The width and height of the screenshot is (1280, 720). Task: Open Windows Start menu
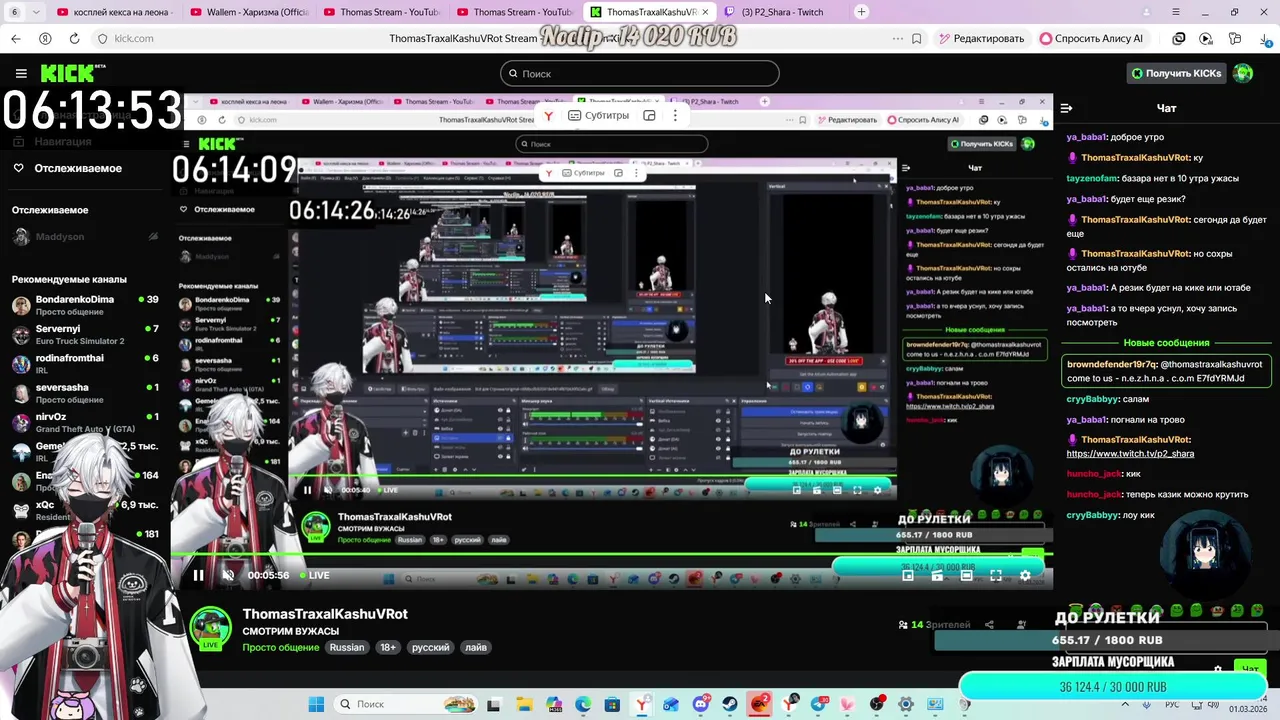(x=316, y=704)
